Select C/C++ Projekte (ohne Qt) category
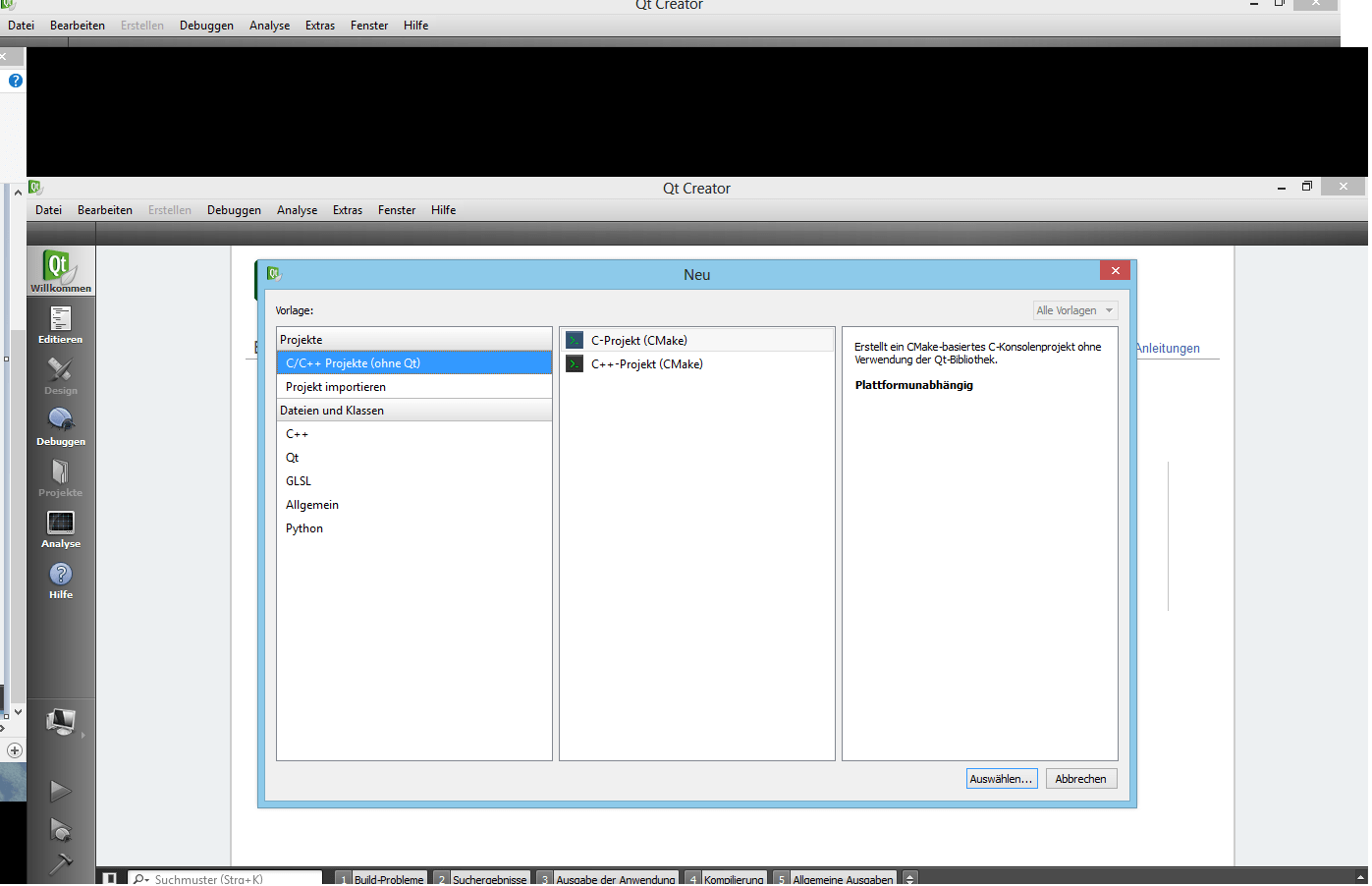Image resolution: width=1372 pixels, height=886 pixels. pos(414,363)
